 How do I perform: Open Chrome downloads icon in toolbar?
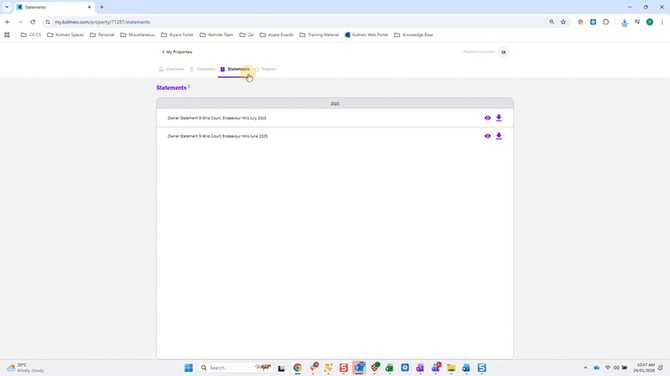point(624,22)
